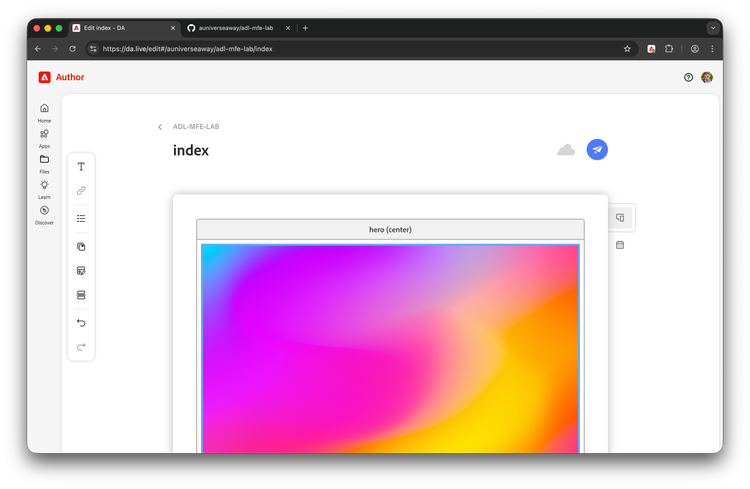Open the Learn lightbulb in sidebar

point(44,188)
